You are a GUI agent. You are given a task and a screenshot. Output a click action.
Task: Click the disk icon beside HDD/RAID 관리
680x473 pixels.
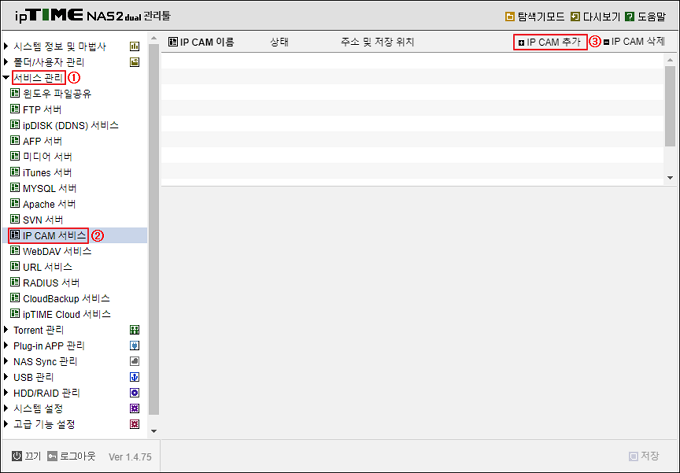[x=134, y=393]
